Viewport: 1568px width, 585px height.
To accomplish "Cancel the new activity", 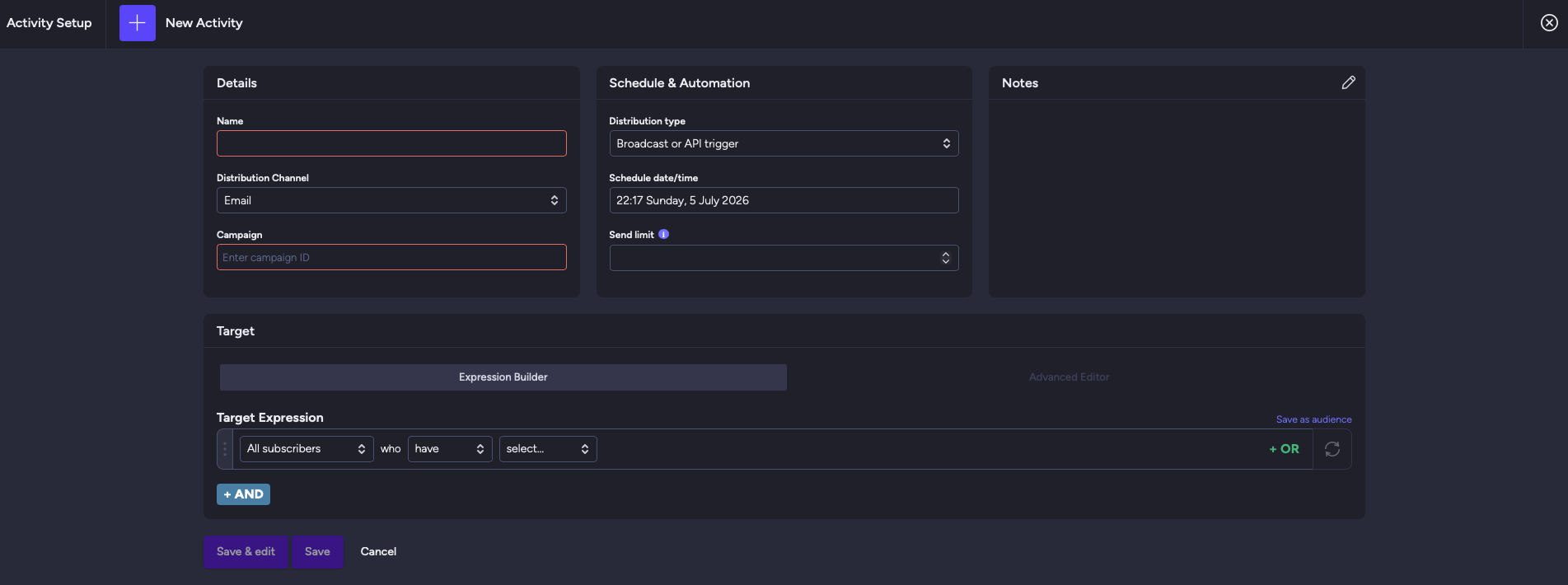I will click(378, 552).
